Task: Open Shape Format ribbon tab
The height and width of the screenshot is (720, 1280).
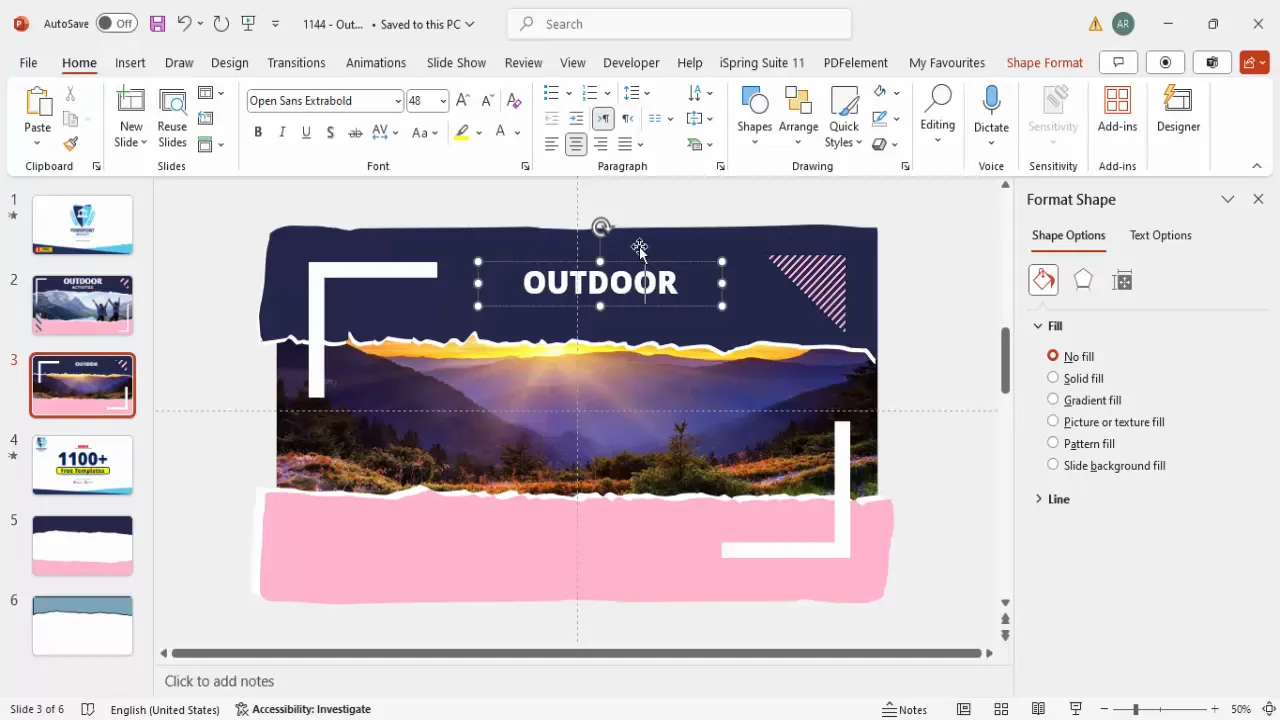Action: point(1044,62)
